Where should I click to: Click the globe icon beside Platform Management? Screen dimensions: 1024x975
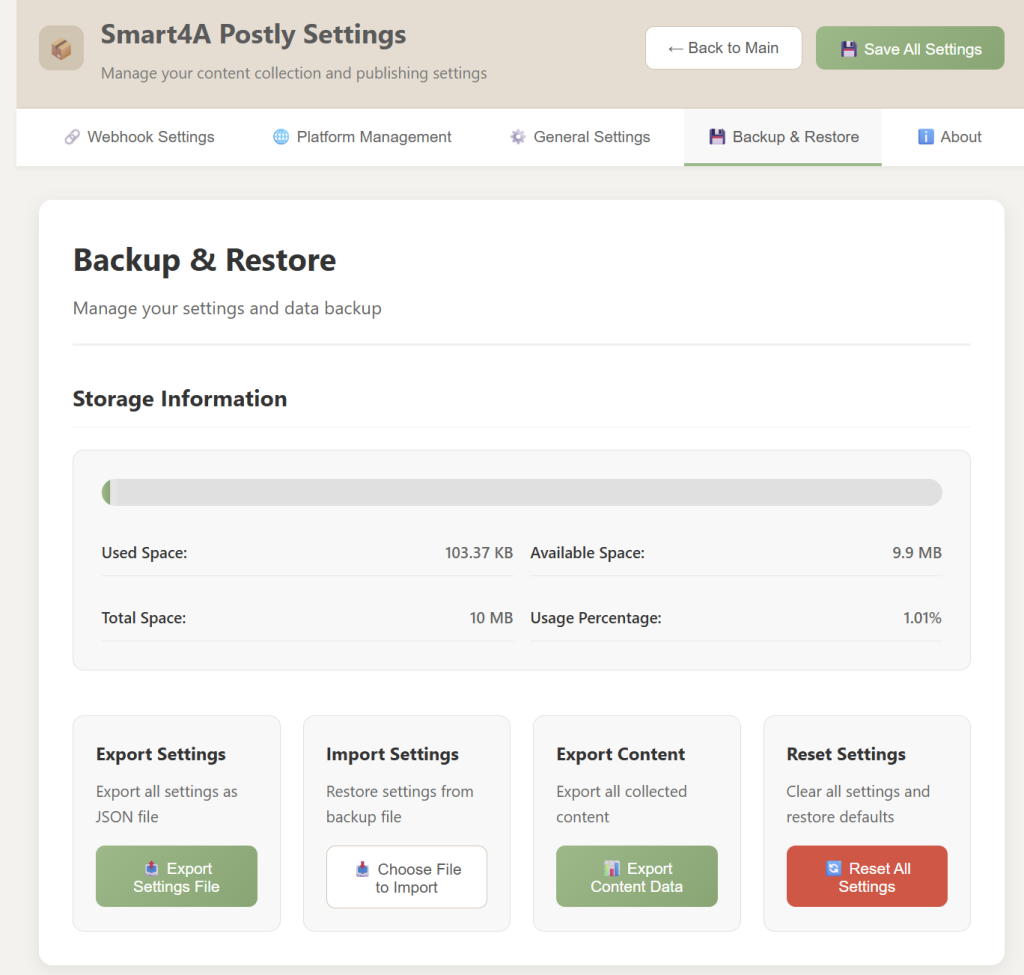tap(281, 137)
